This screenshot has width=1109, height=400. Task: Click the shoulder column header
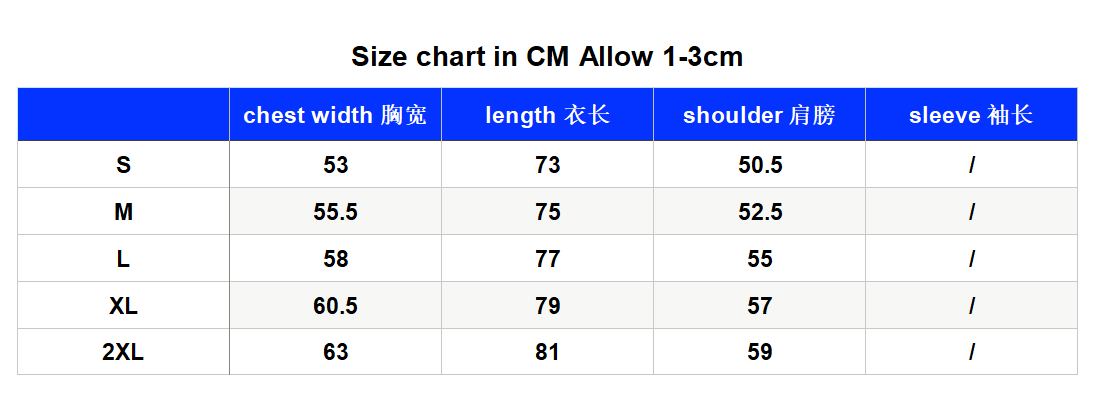760,115
